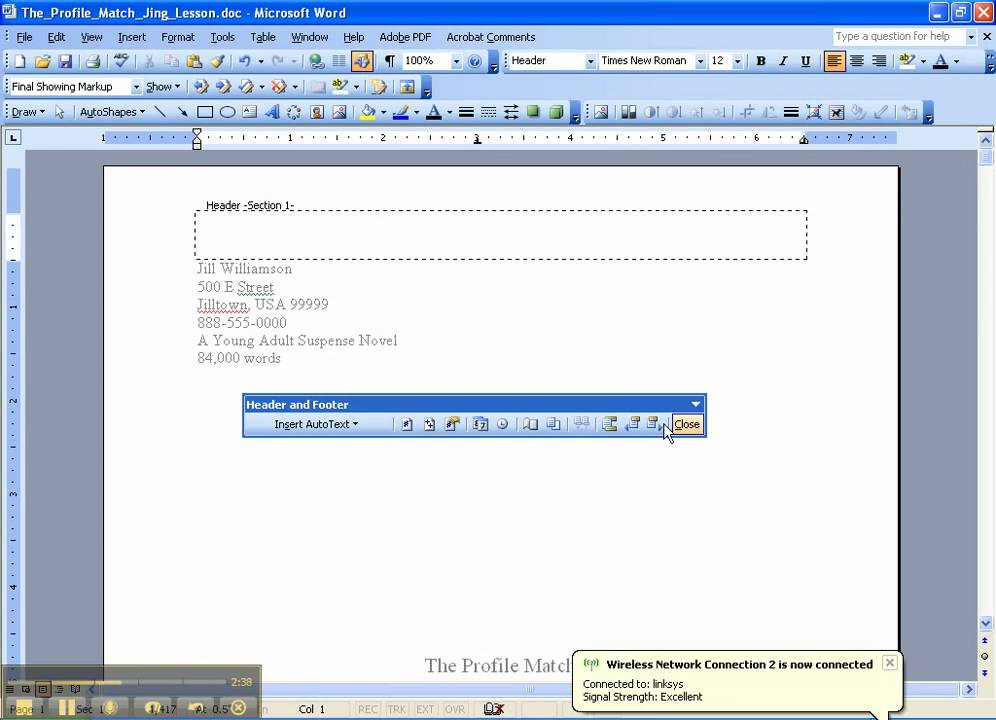Viewport: 996px width, 720px height.
Task: Open the Final Showing Markup dropdown
Action: click(x=136, y=86)
